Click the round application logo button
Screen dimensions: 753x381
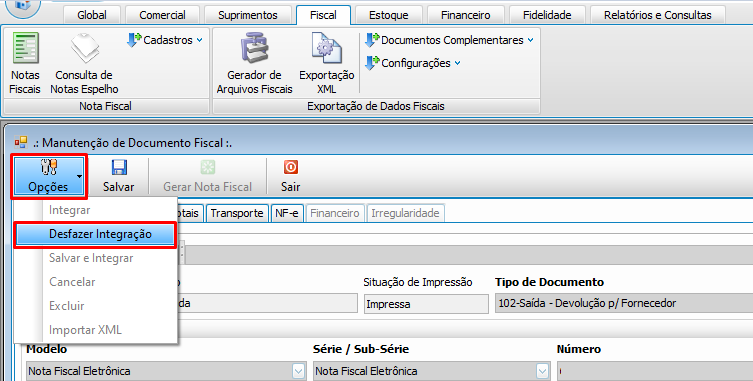(23, 7)
